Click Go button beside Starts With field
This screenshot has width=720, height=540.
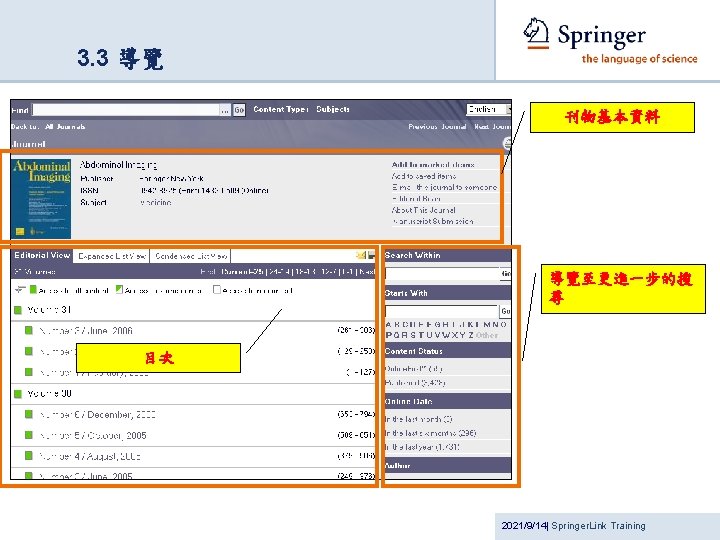point(506,311)
